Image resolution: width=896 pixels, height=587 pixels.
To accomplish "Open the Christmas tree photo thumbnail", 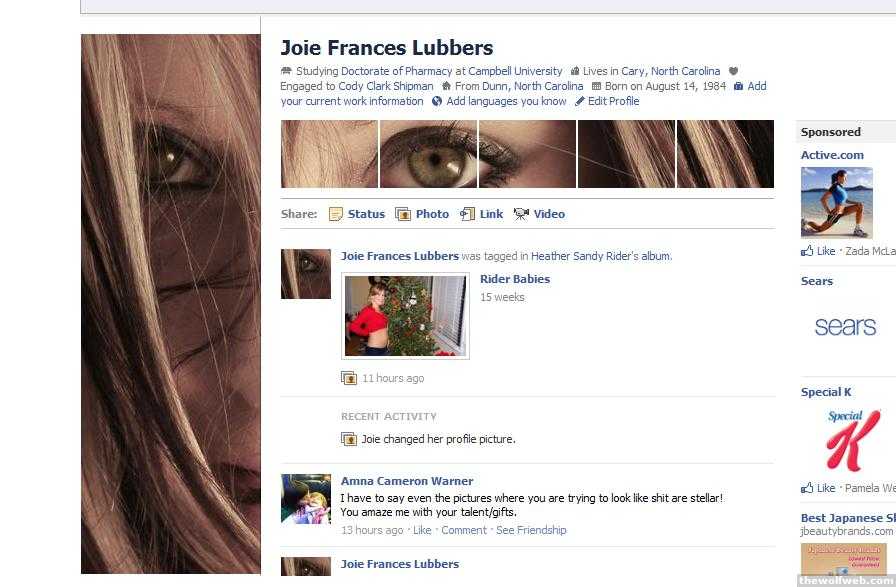I will [x=405, y=316].
